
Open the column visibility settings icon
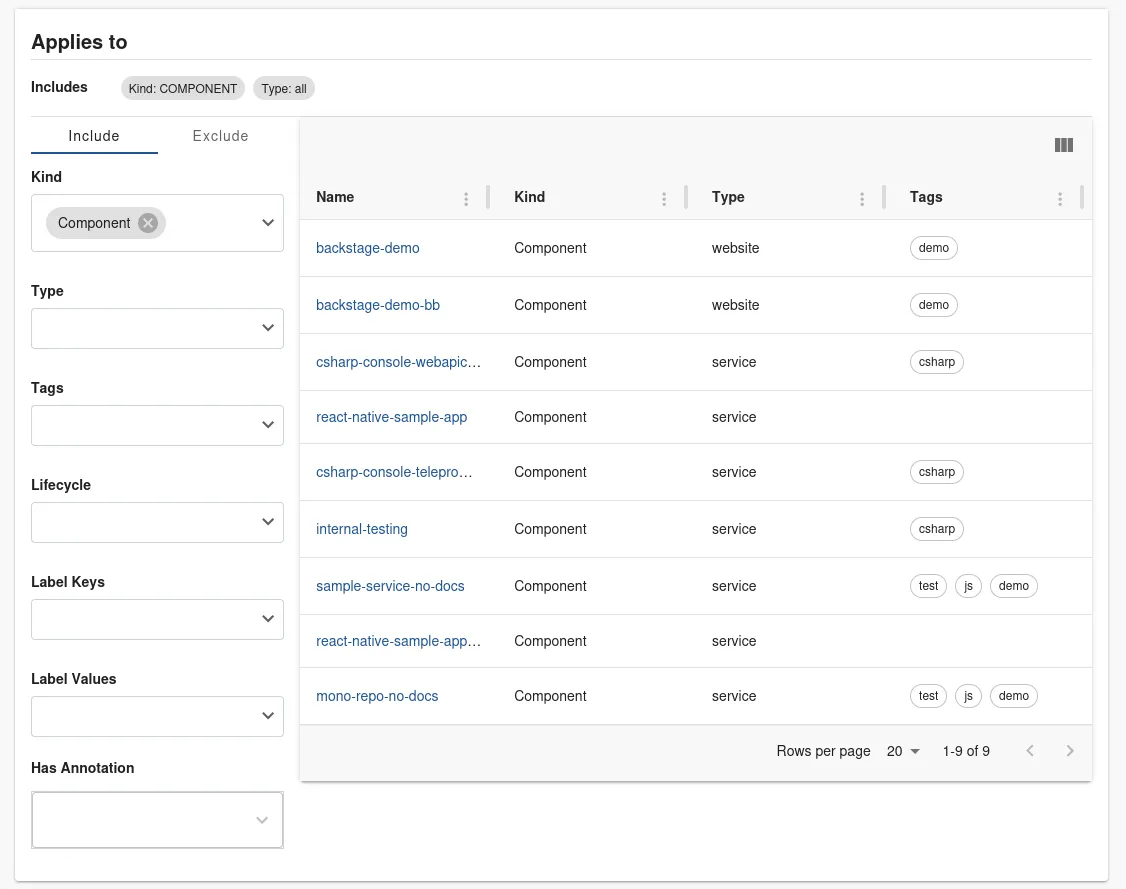click(x=1063, y=144)
